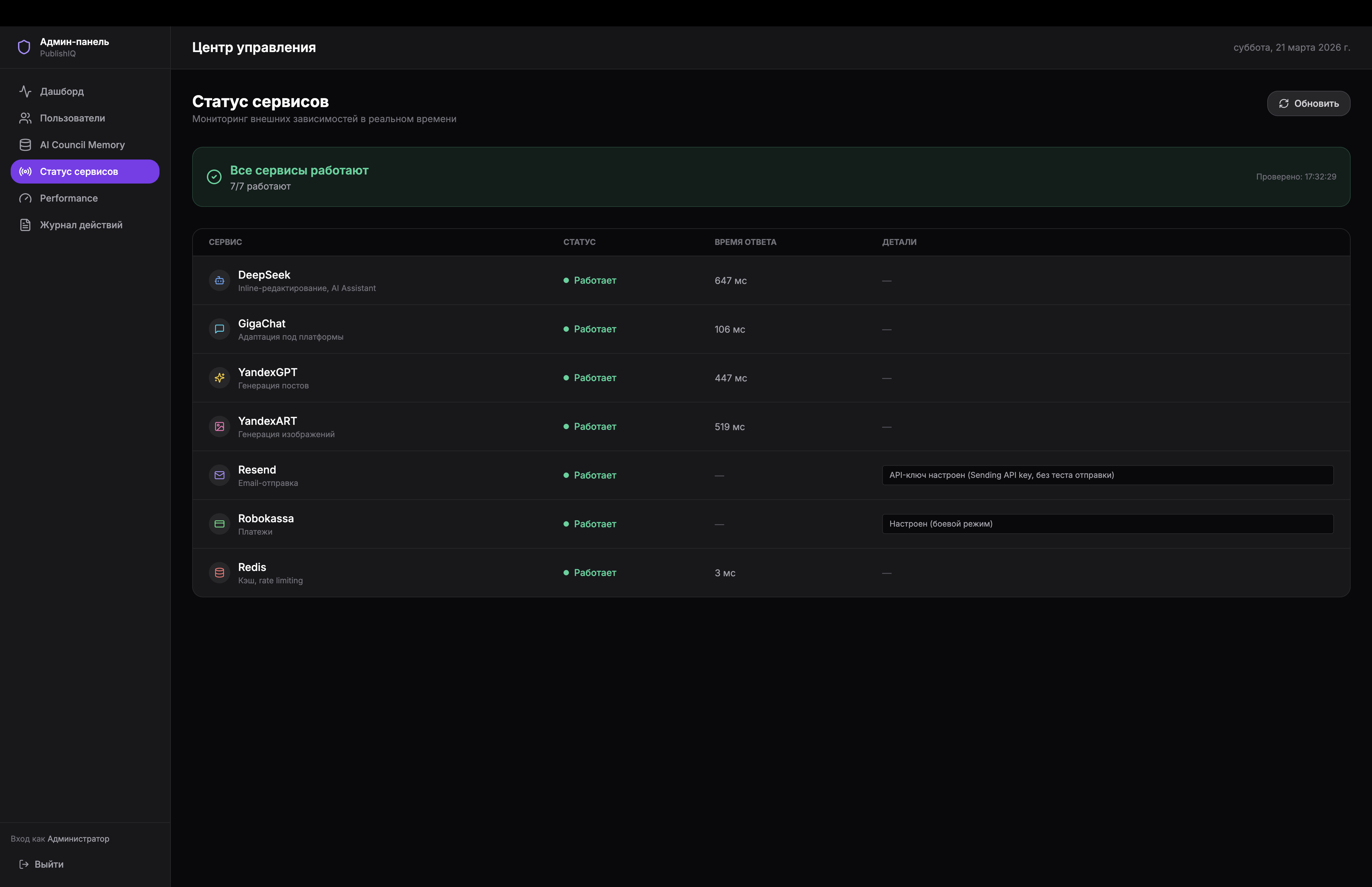Click the YandexGPT sparkle icon

pyautogui.click(x=219, y=378)
